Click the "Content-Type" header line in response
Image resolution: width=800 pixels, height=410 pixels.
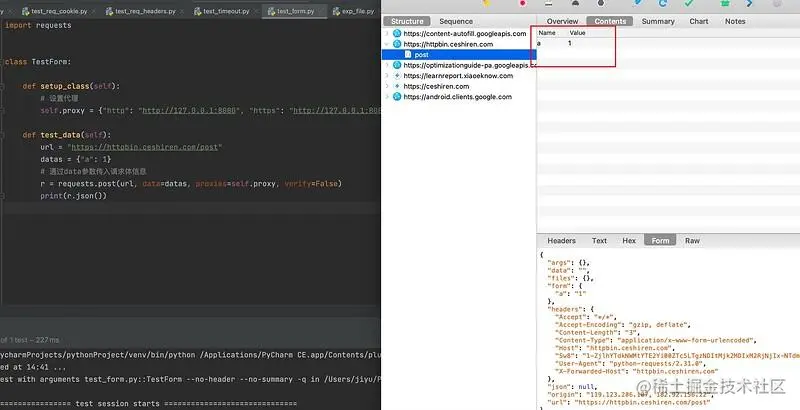tap(656, 340)
